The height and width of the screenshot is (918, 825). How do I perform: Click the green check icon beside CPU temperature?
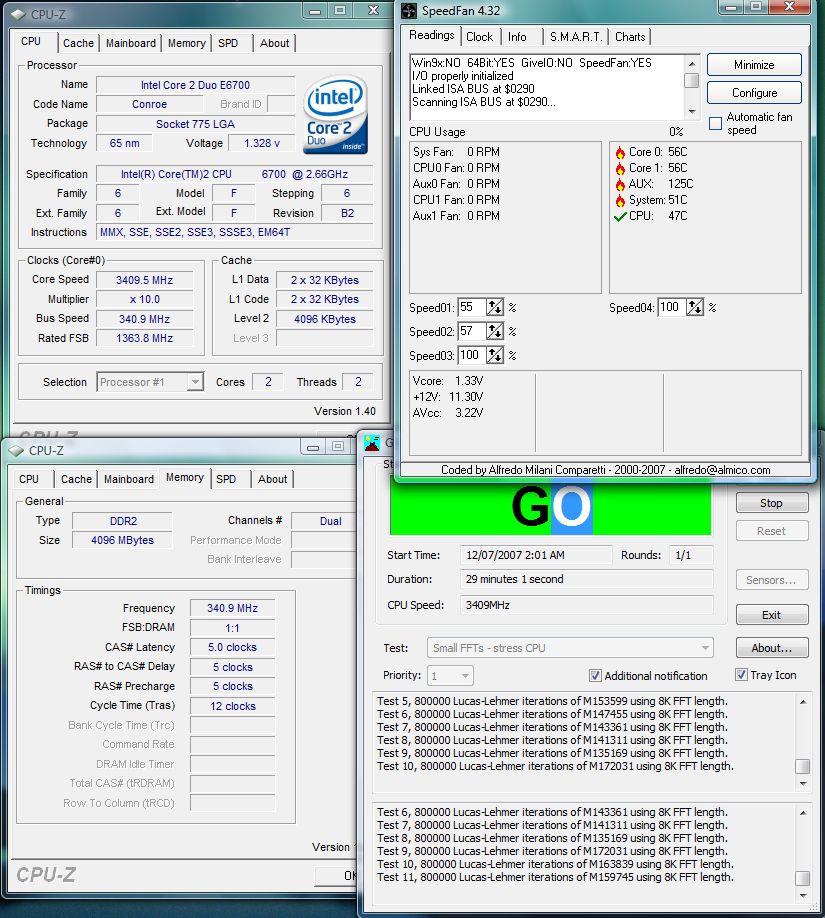(x=620, y=217)
